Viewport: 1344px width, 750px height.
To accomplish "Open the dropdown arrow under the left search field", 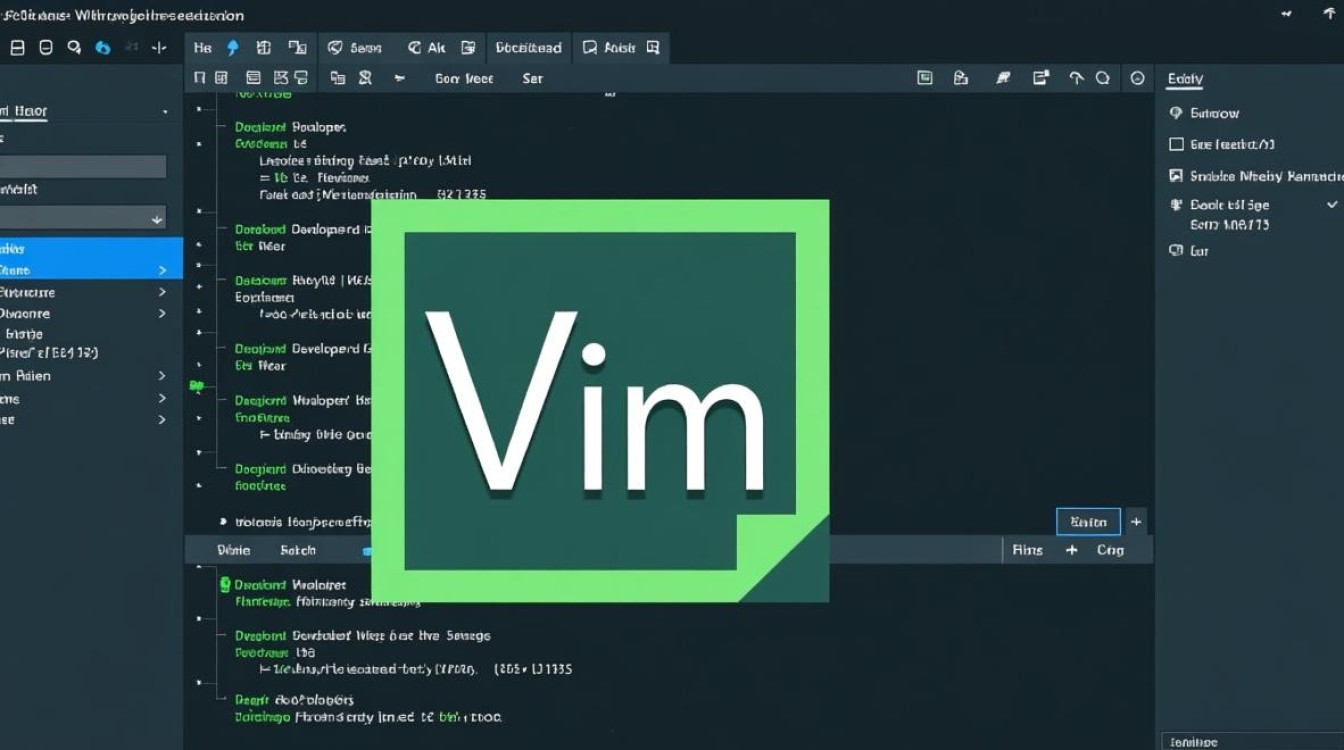I will (x=157, y=217).
